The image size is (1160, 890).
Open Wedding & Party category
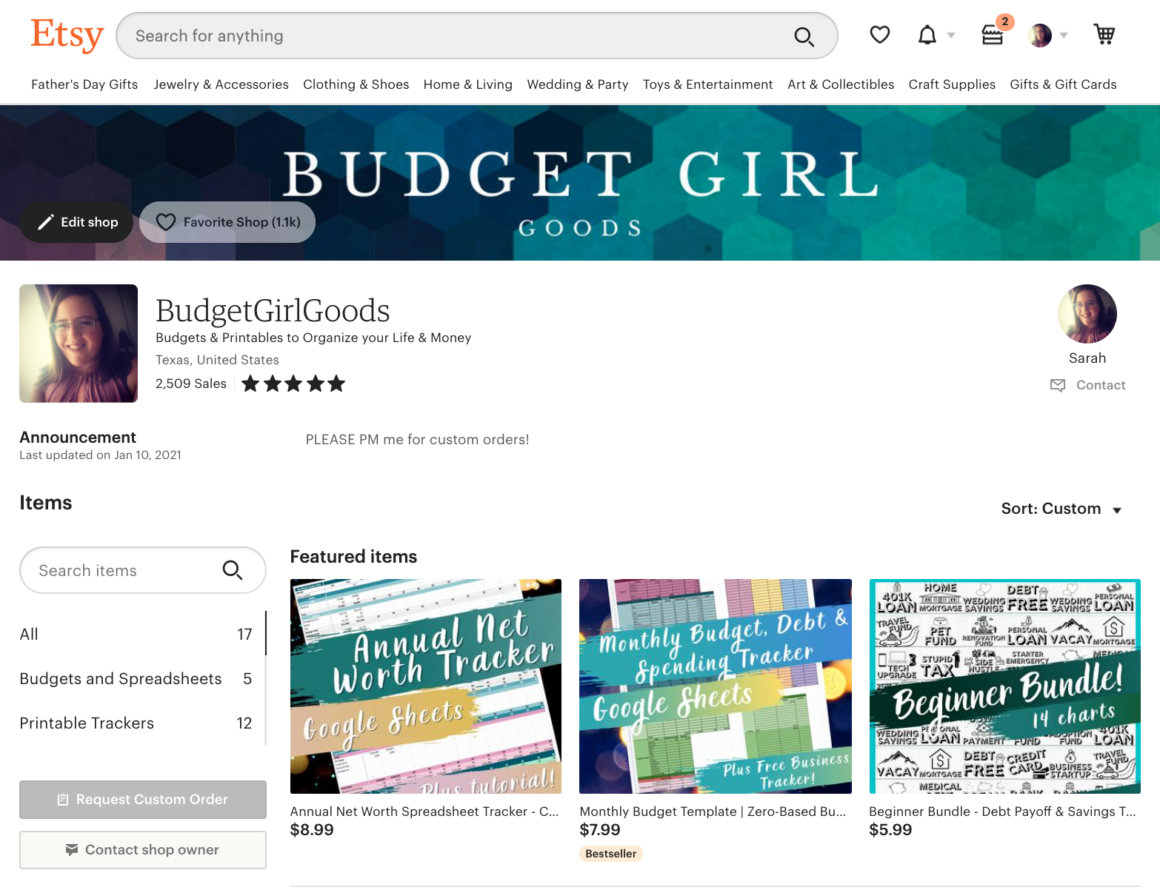(x=578, y=84)
